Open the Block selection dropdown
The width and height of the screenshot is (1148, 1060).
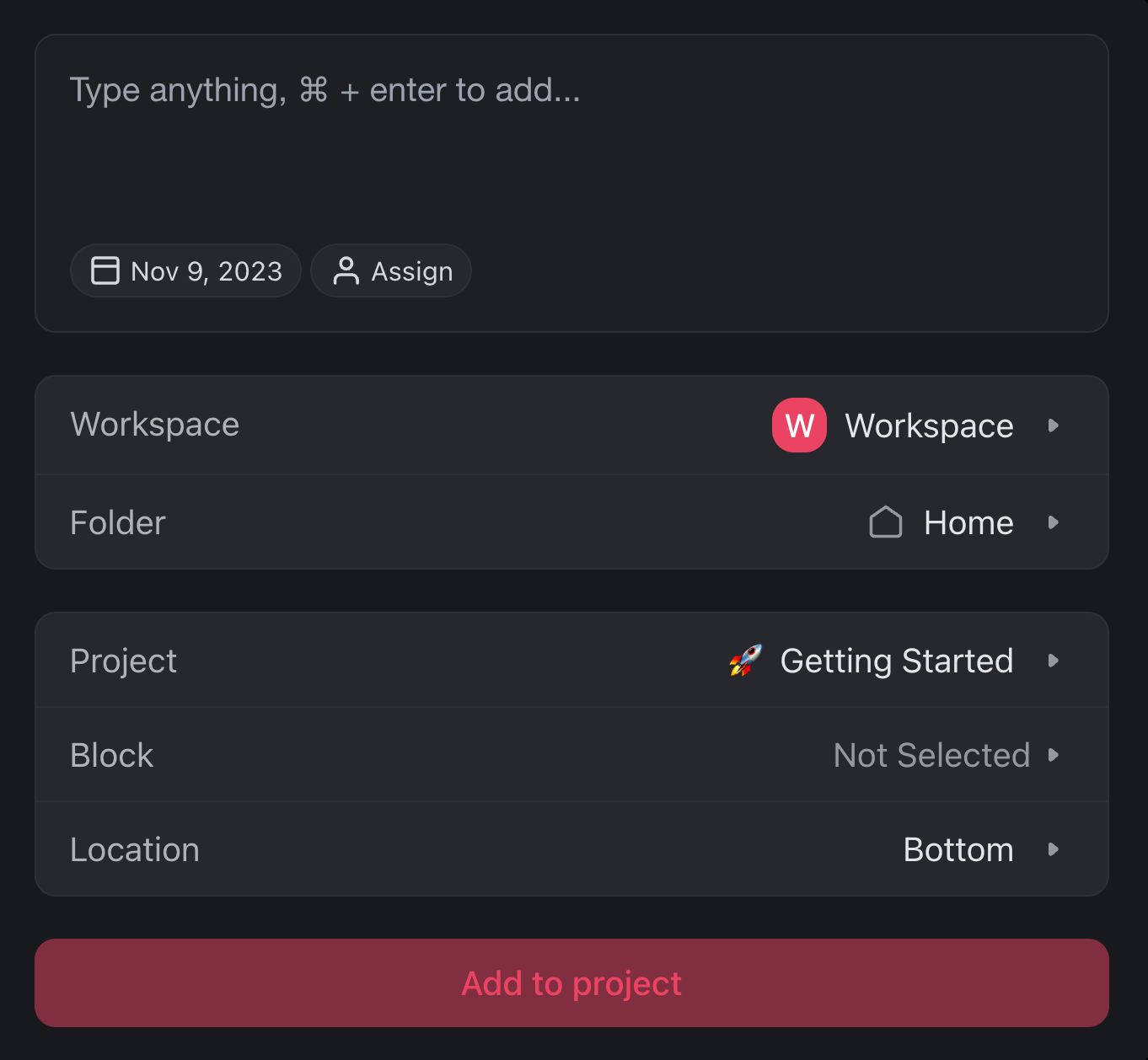tap(1054, 755)
